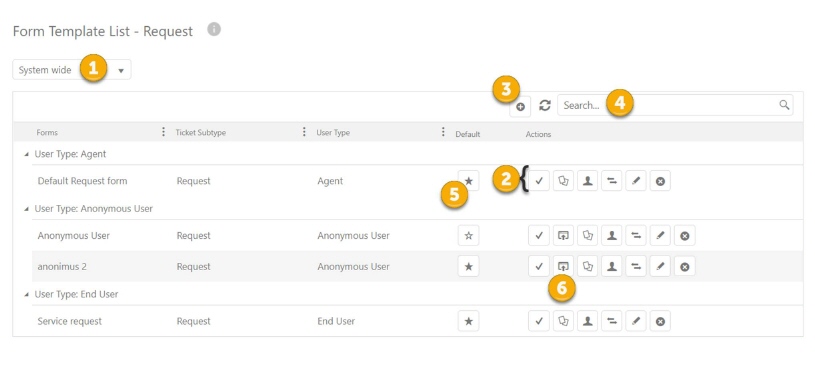Screen dimensions: 815x370
Task: Toggle default star for Default Request form
Action: [468, 181]
